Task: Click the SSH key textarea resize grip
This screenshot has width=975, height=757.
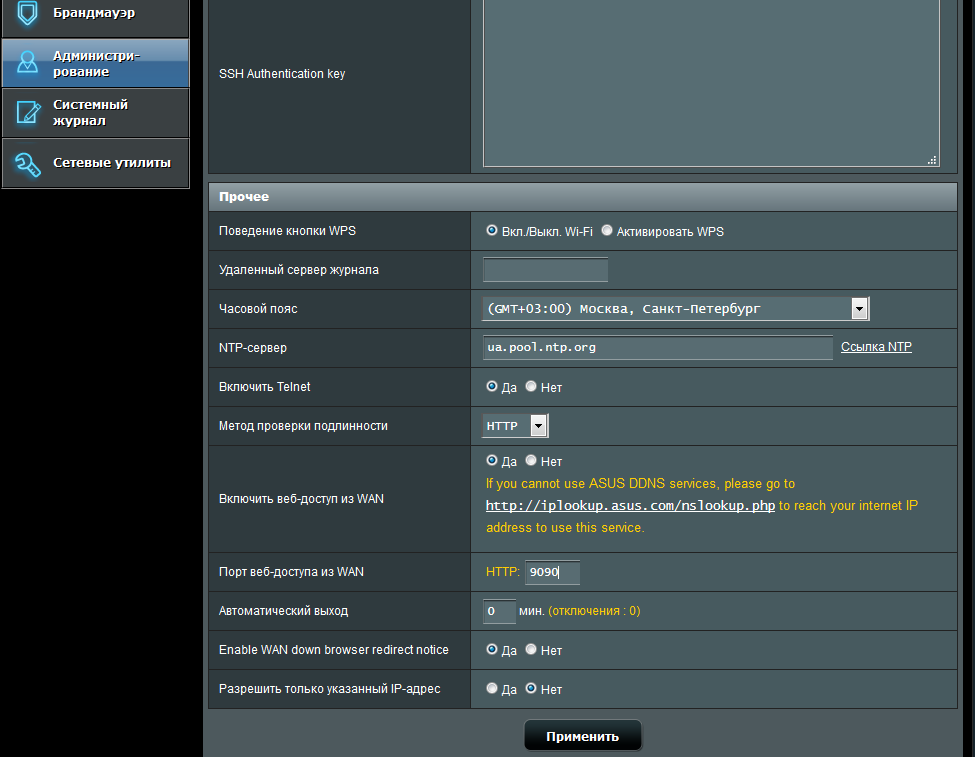Action: tap(932, 160)
